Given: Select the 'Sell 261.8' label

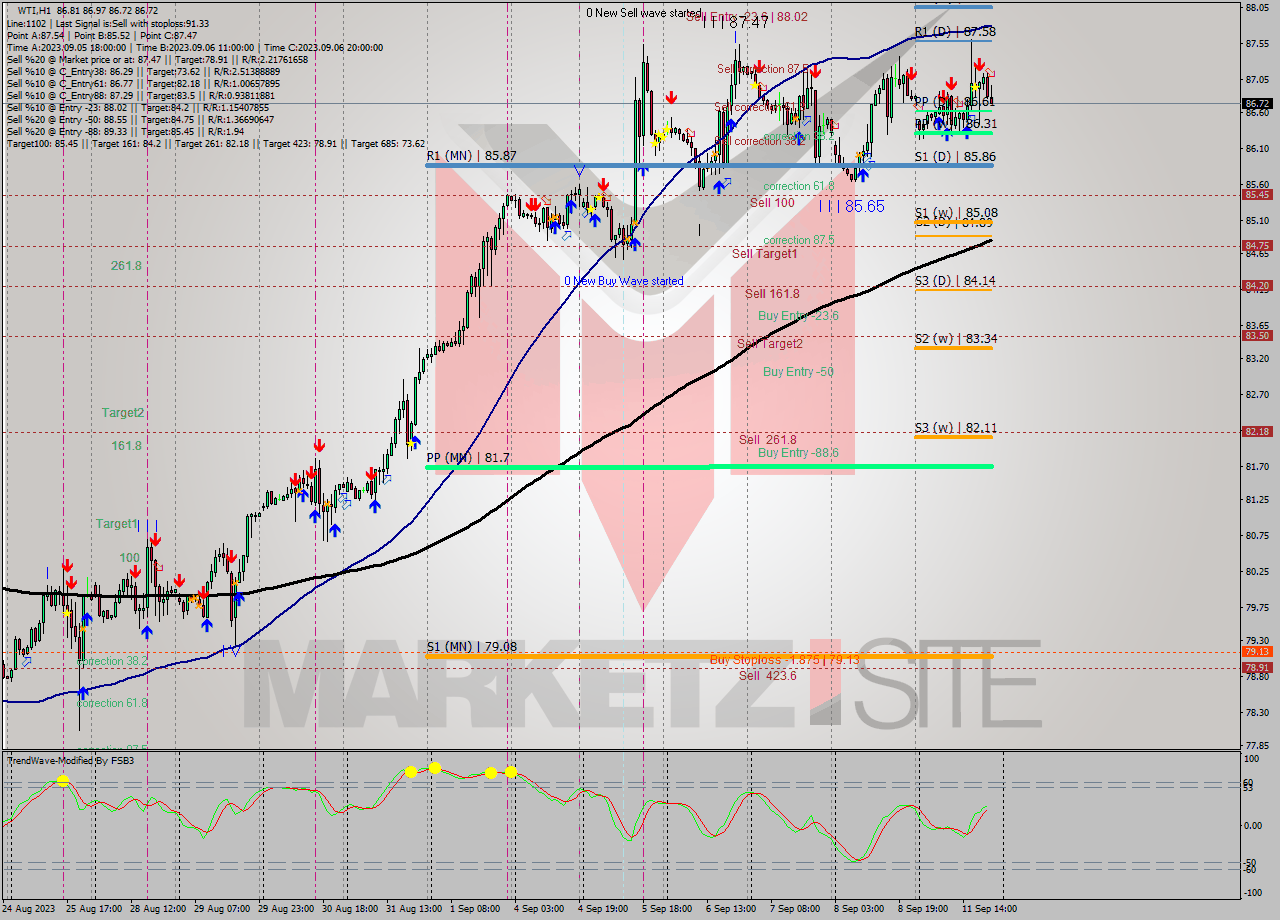Looking at the screenshot, I should 768,440.
